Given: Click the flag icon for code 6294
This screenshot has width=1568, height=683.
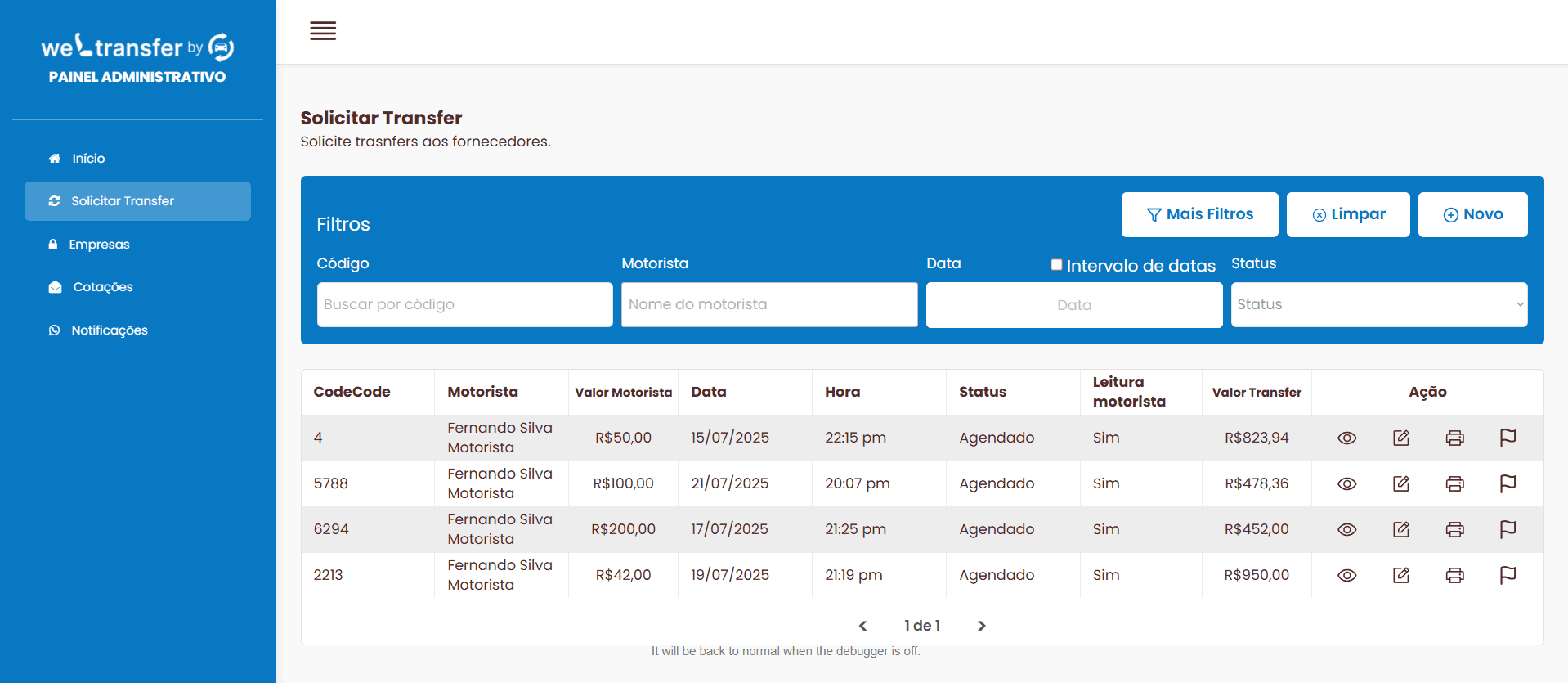Looking at the screenshot, I should click(1508, 529).
